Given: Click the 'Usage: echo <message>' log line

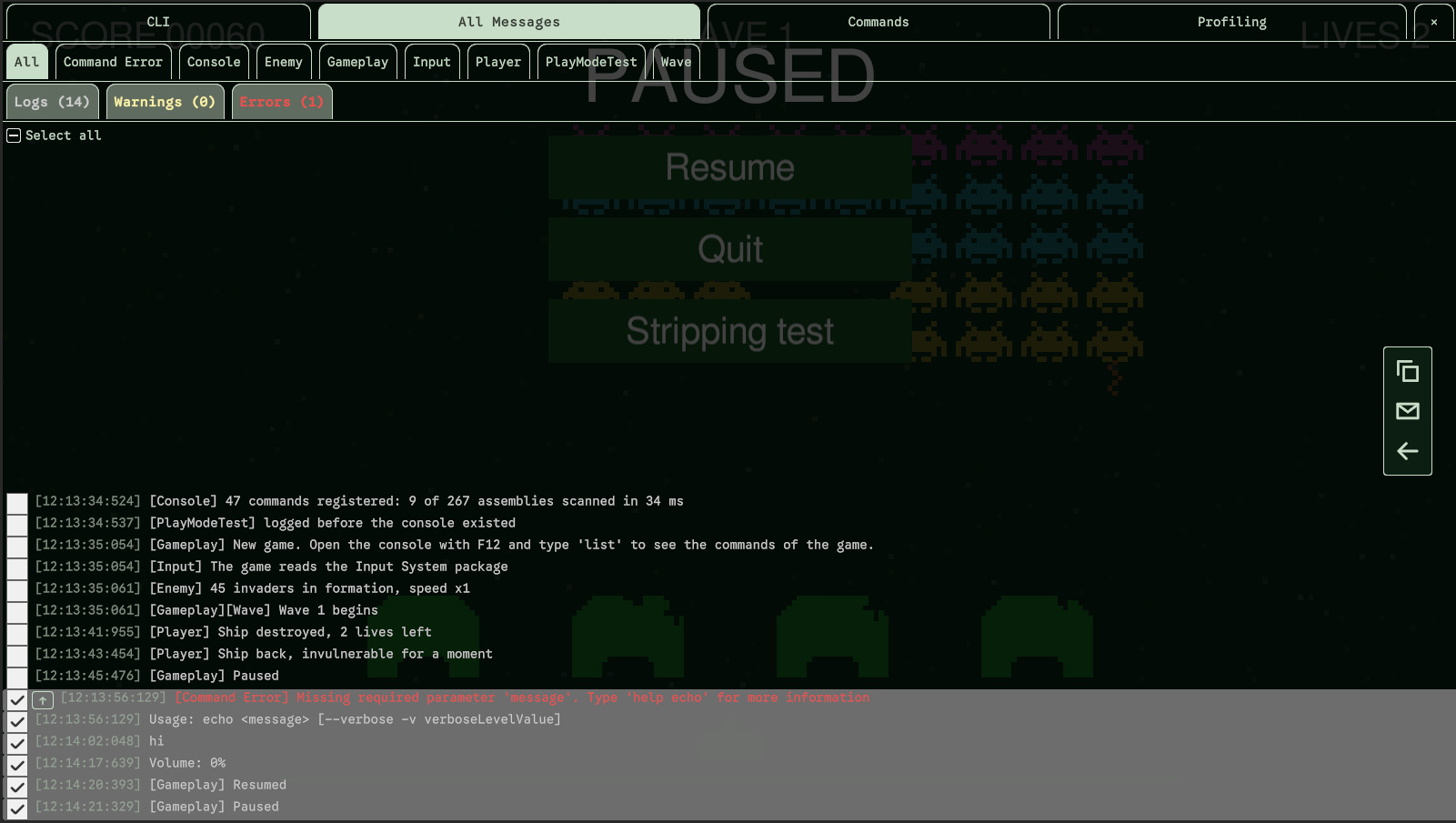Looking at the screenshot, I should click(355, 719).
